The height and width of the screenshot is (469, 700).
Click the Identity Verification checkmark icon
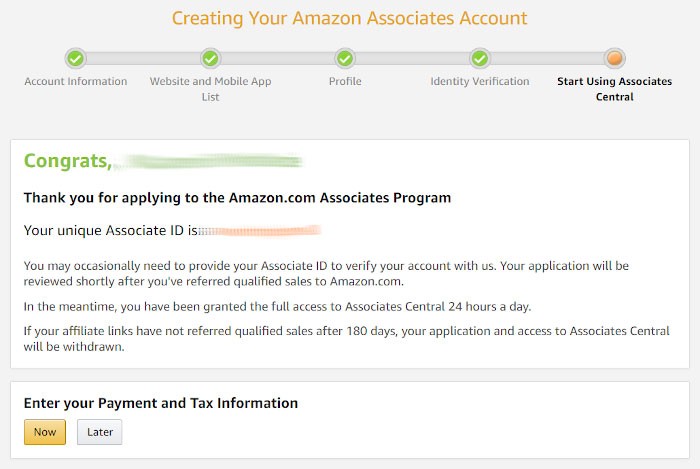[x=480, y=58]
